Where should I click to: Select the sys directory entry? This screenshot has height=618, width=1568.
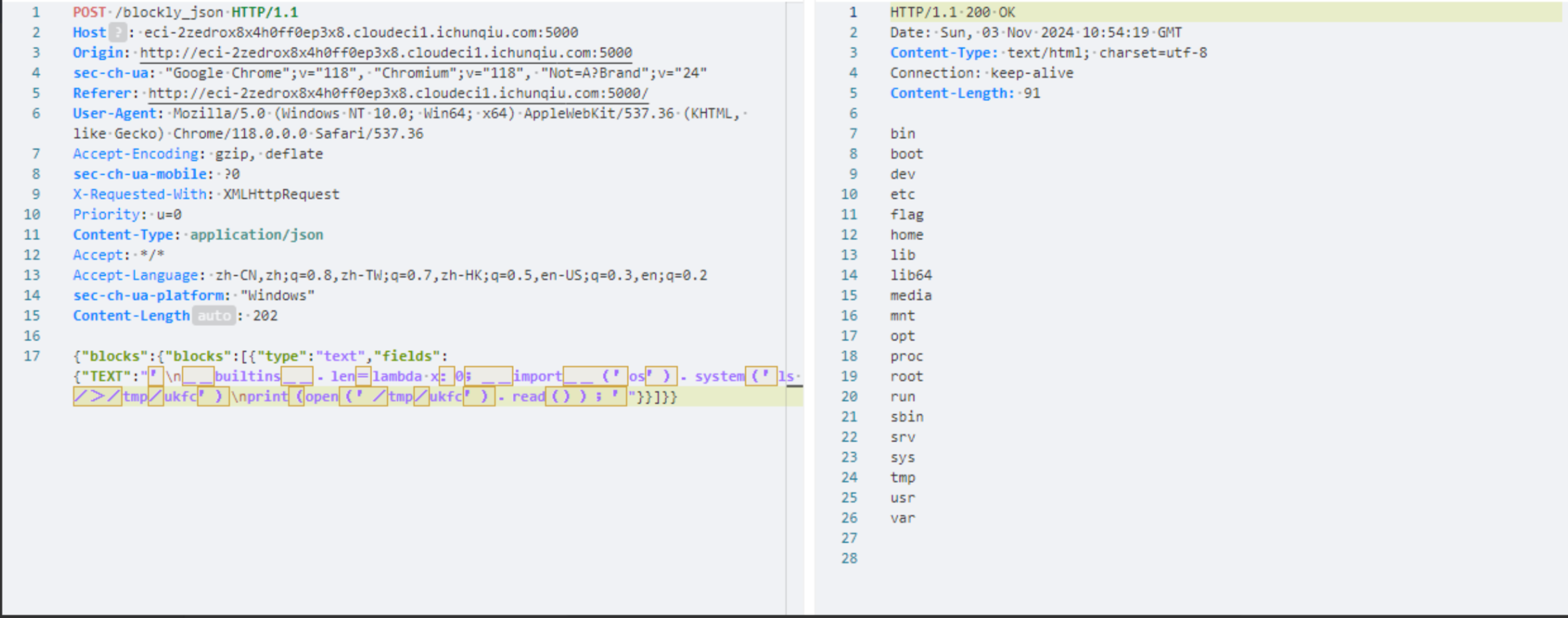[903, 458]
